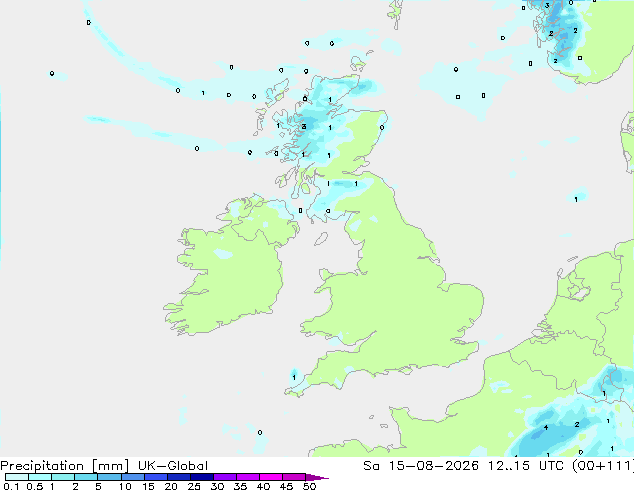
Task: Click the 'UK-Global' model name text
Action: pos(173,466)
